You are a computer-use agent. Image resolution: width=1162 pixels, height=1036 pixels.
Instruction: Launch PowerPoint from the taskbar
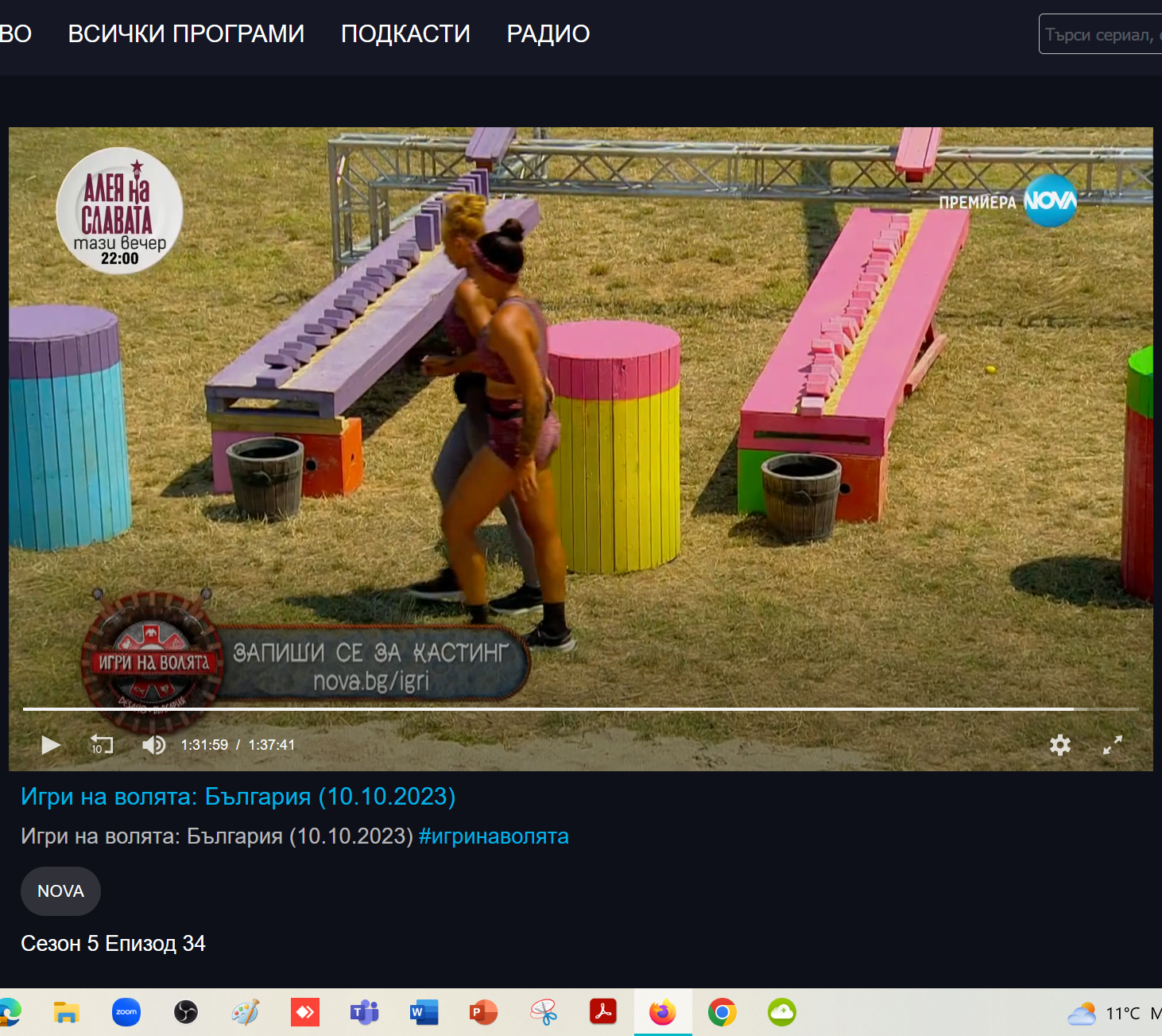tap(483, 1012)
